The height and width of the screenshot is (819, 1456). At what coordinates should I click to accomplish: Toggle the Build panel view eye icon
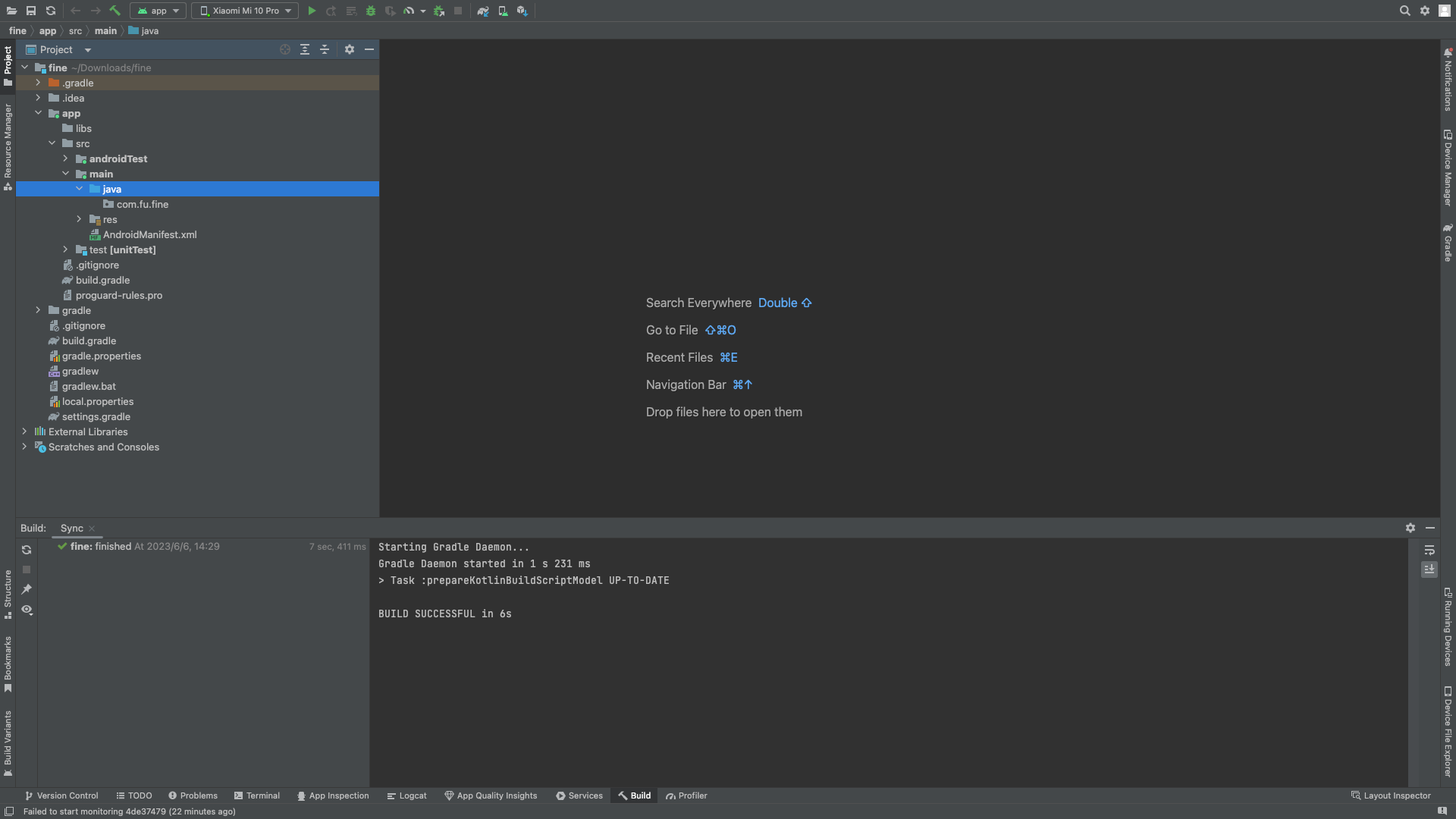click(x=27, y=610)
